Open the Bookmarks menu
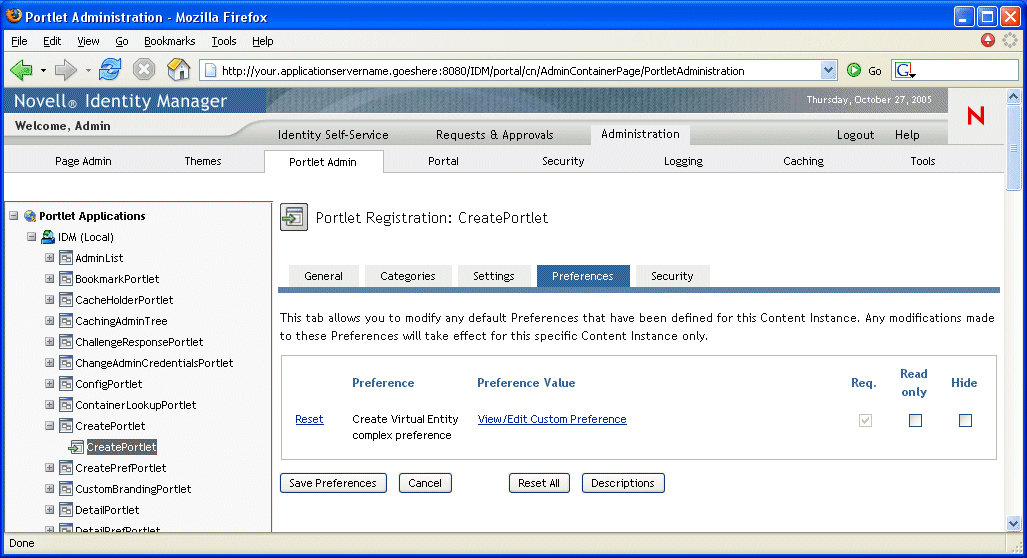1027x558 pixels. [x=169, y=41]
